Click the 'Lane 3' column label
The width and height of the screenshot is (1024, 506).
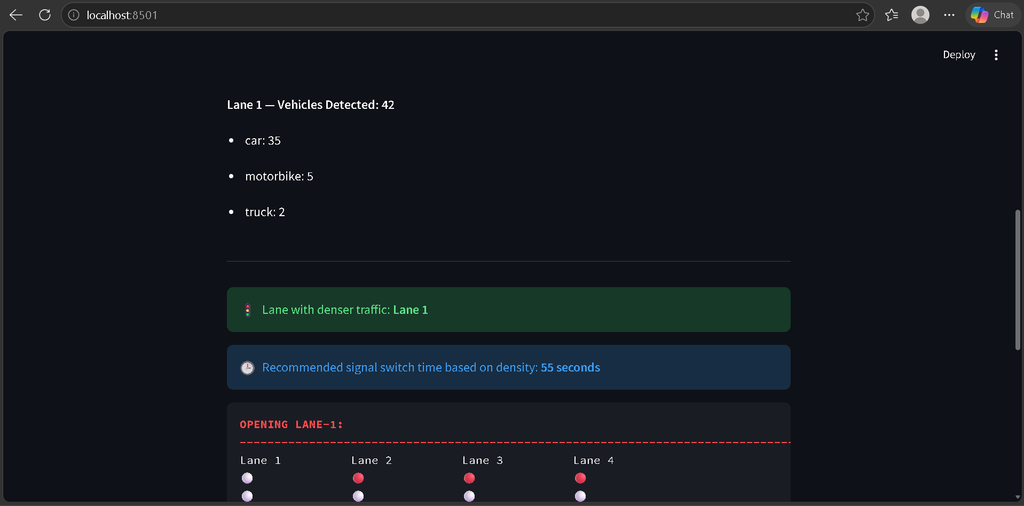click(x=483, y=460)
